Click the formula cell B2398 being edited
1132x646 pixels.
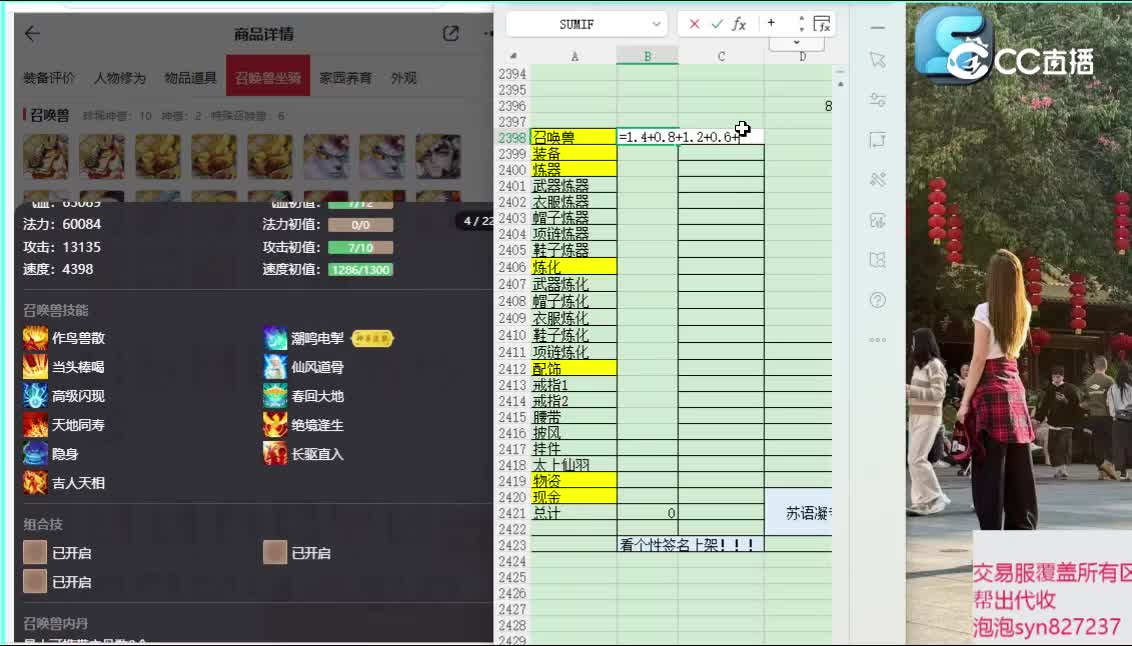coord(689,136)
